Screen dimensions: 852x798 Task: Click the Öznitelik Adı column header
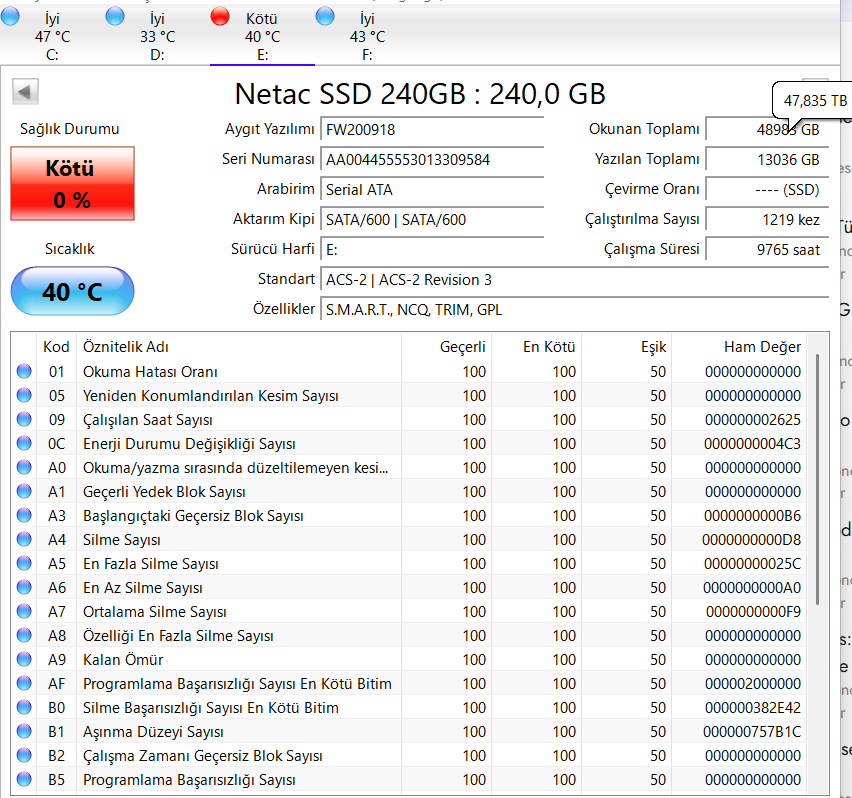click(239, 347)
